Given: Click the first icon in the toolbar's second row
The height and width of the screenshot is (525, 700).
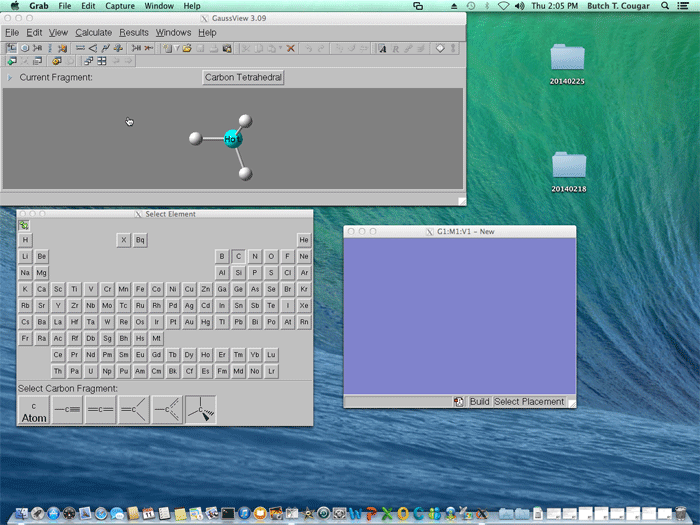Looking at the screenshot, I should point(12,61).
